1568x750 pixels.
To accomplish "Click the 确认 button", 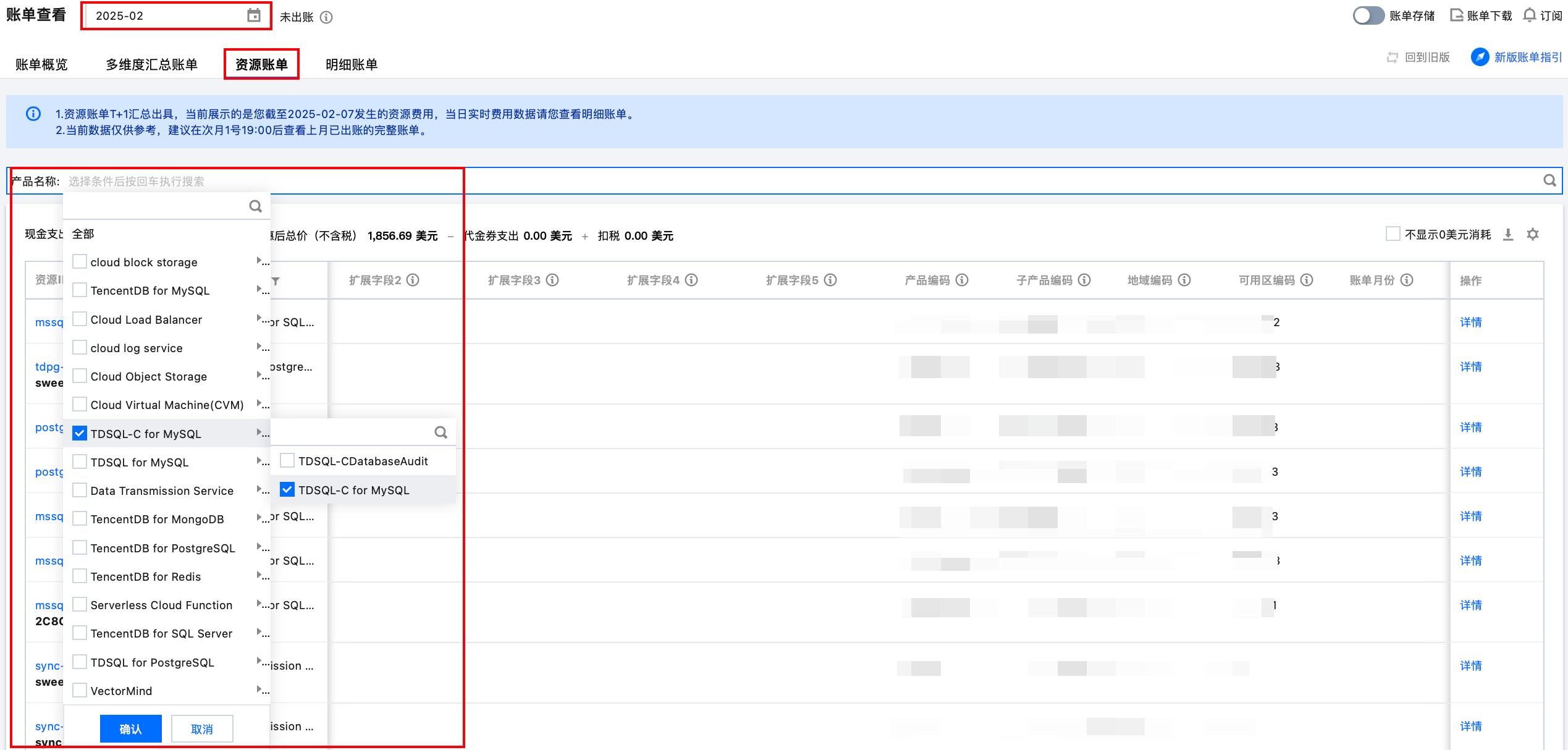I will tap(130, 729).
